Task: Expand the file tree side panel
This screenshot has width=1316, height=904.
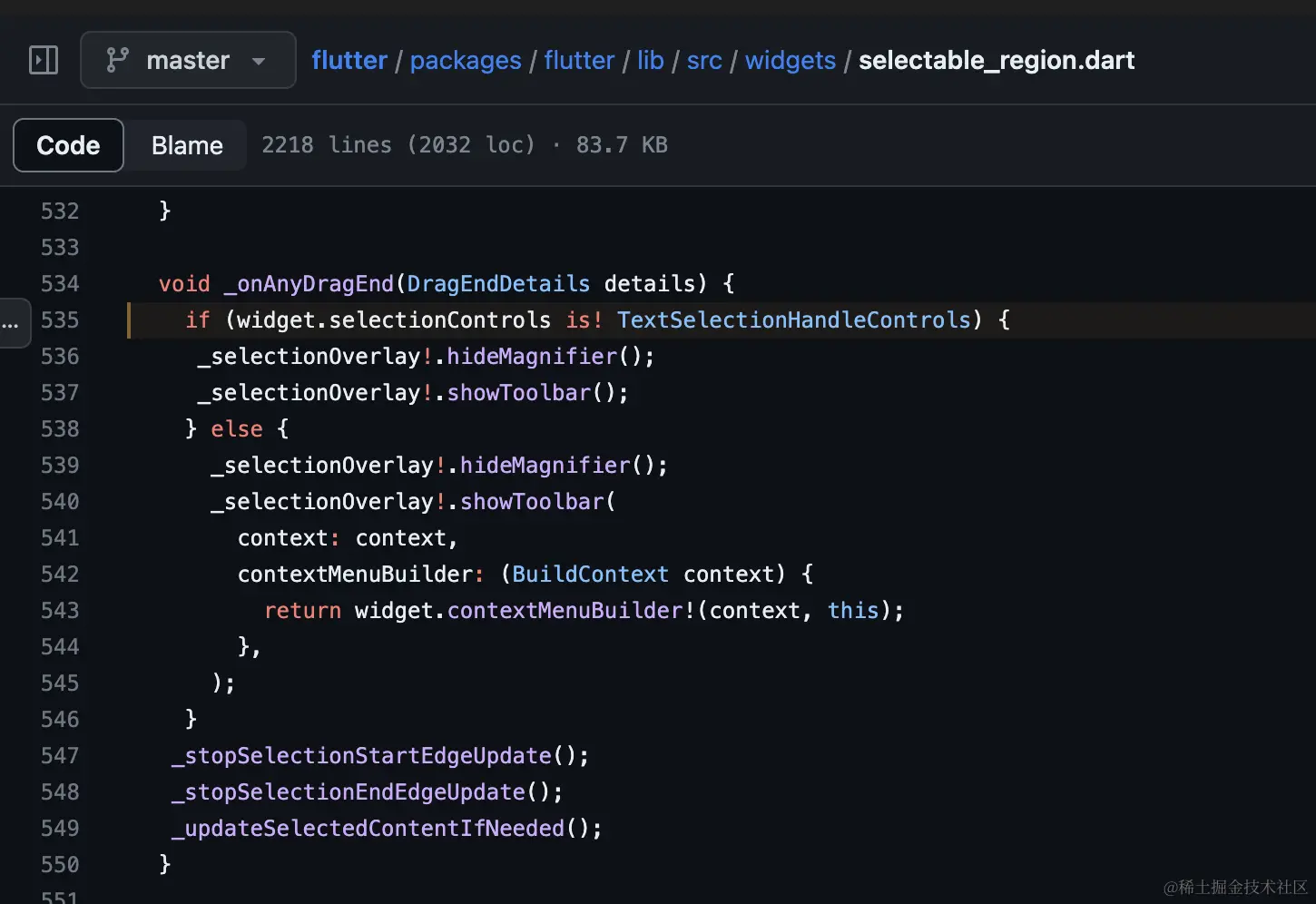Action: point(44,60)
